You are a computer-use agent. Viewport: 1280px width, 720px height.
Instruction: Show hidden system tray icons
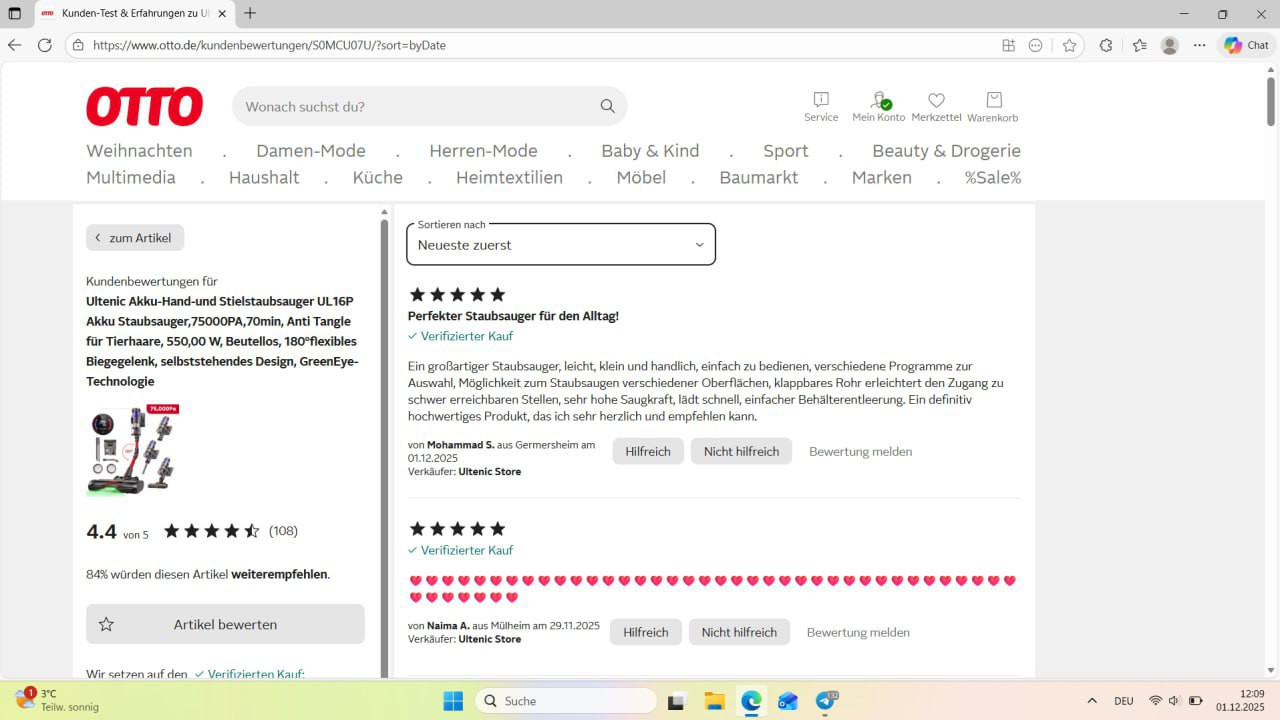[x=1091, y=701]
